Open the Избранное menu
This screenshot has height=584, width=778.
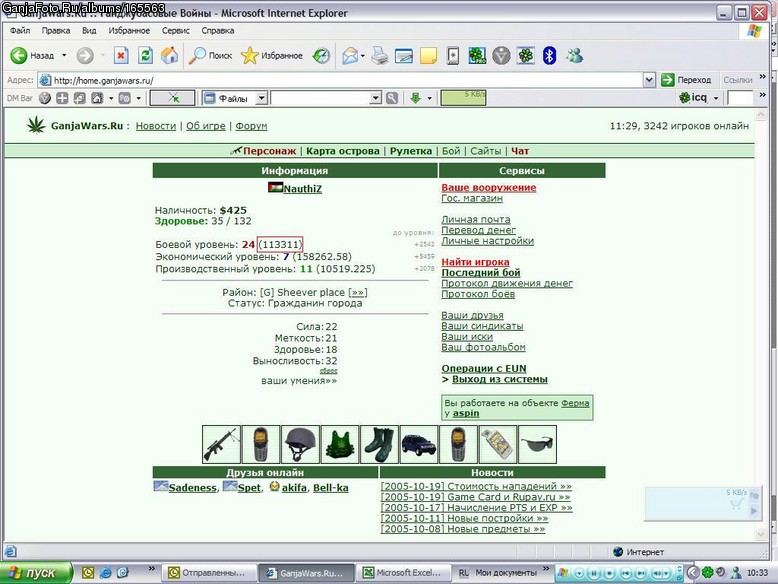click(x=129, y=31)
